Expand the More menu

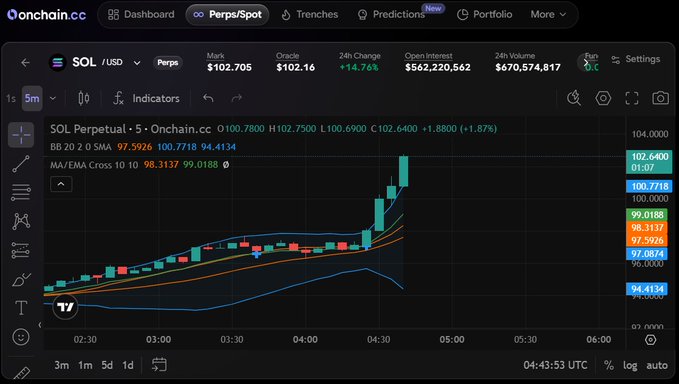pyautogui.click(x=548, y=15)
